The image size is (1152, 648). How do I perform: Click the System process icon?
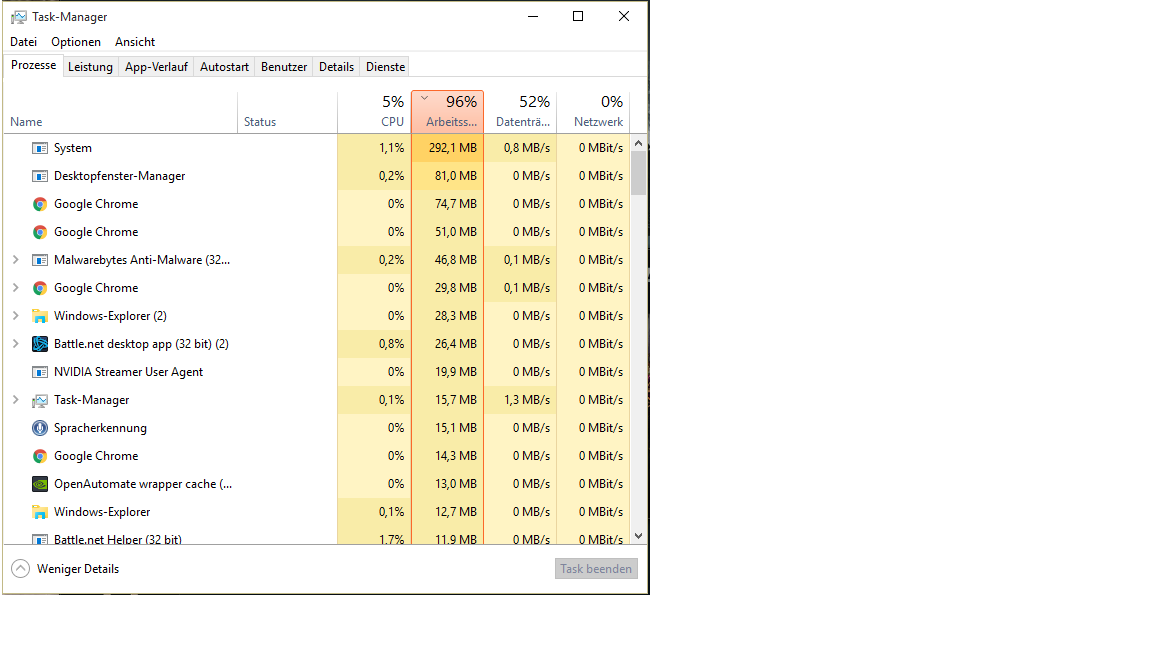pos(40,148)
